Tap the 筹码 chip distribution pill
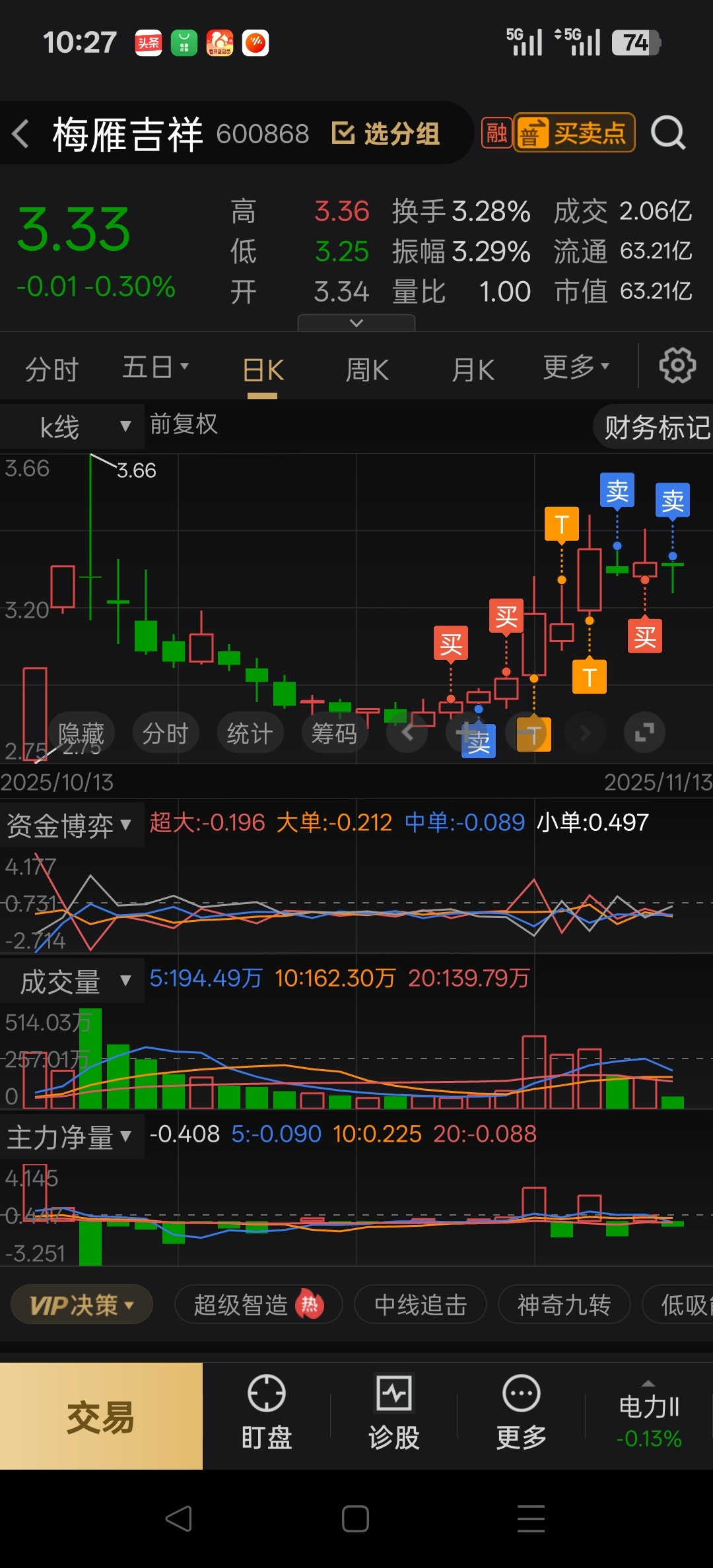The height and width of the screenshot is (1568, 713). coord(335,733)
